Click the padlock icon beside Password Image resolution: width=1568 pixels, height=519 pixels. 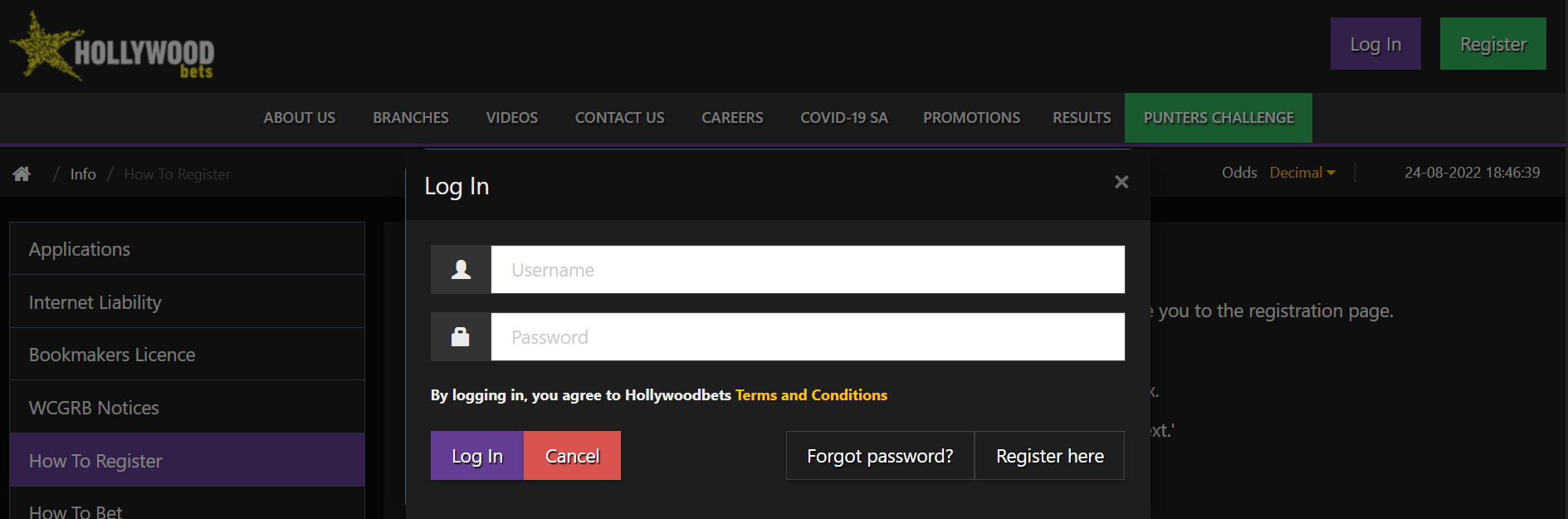coord(461,337)
